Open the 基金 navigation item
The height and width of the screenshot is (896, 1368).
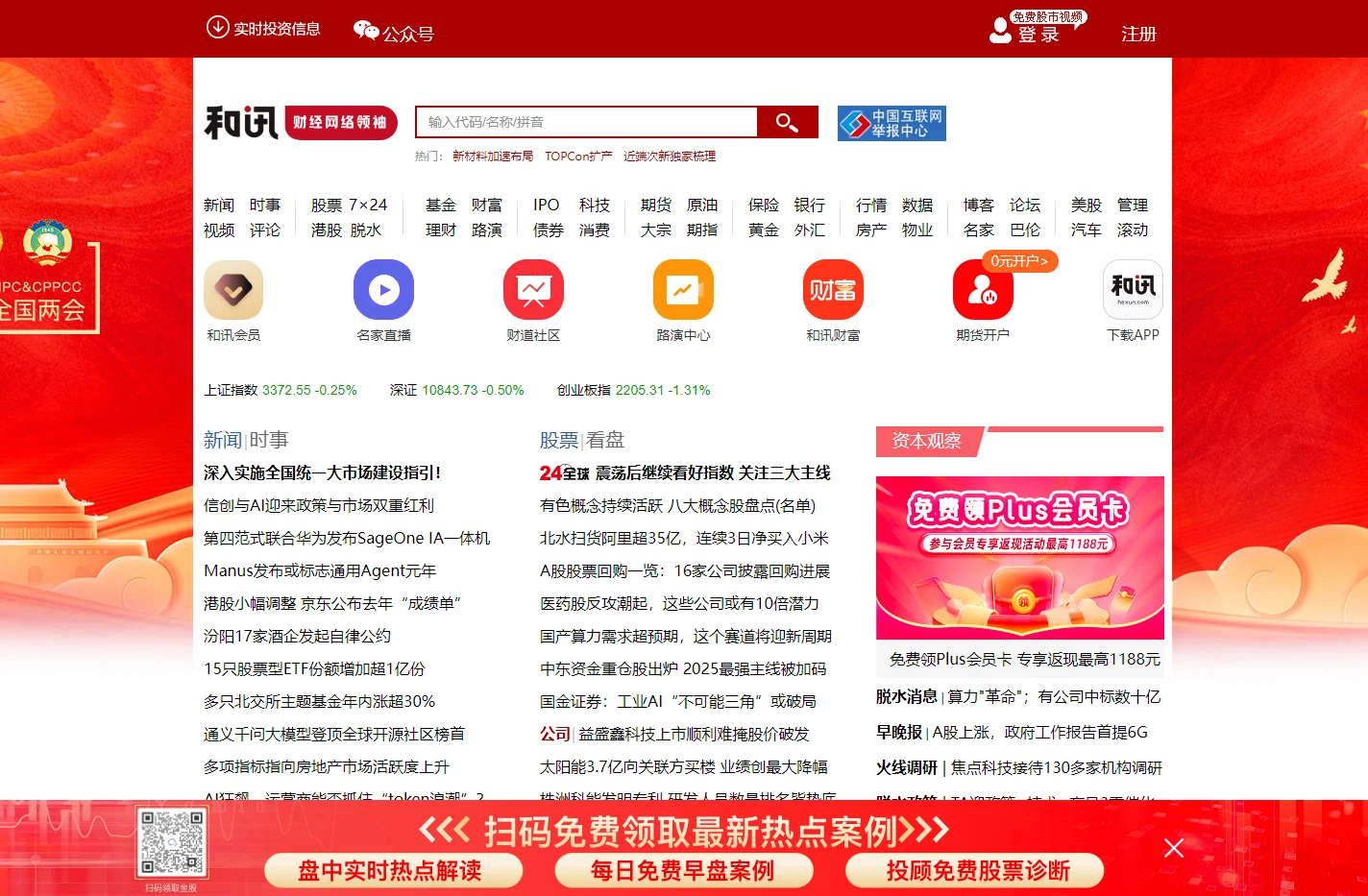click(x=441, y=205)
